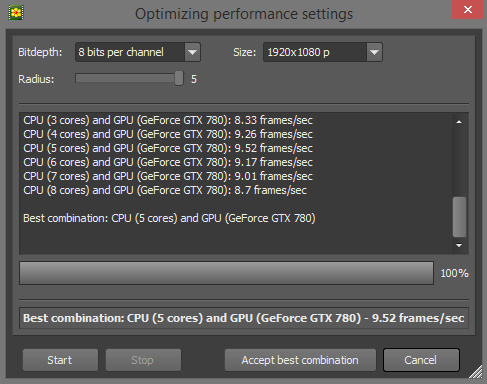The width and height of the screenshot is (487, 384).
Task: Click the app icon in the title bar
Action: pos(16,13)
